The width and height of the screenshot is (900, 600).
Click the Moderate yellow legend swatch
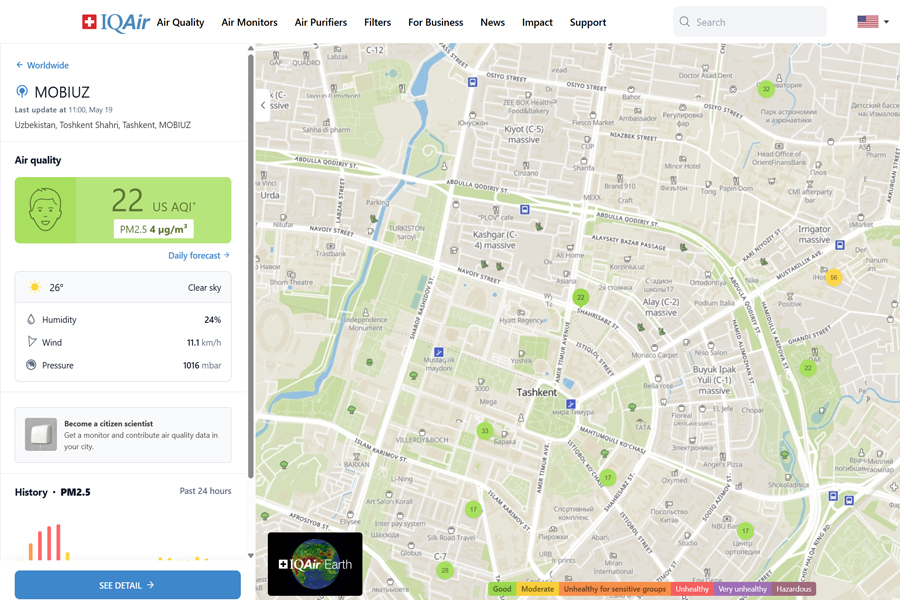(537, 589)
